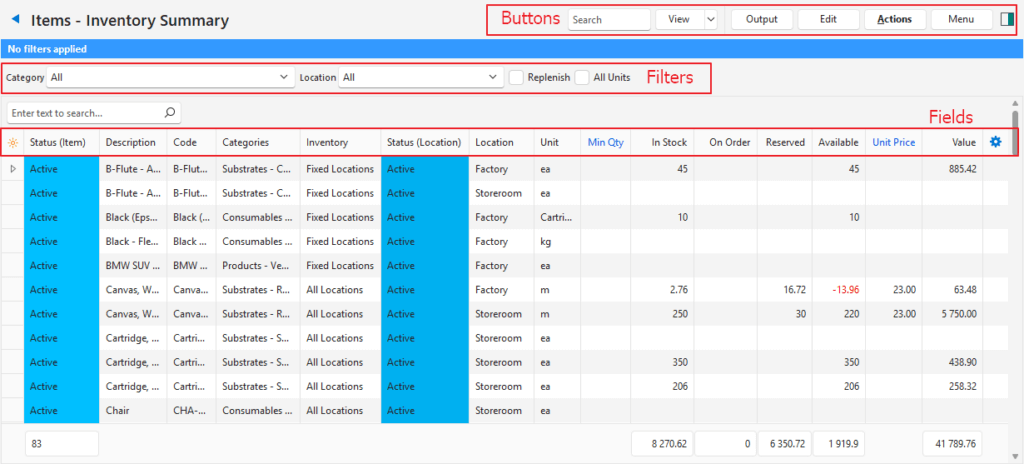Sort by Unit Price column header
1024x464 pixels.
click(893, 142)
